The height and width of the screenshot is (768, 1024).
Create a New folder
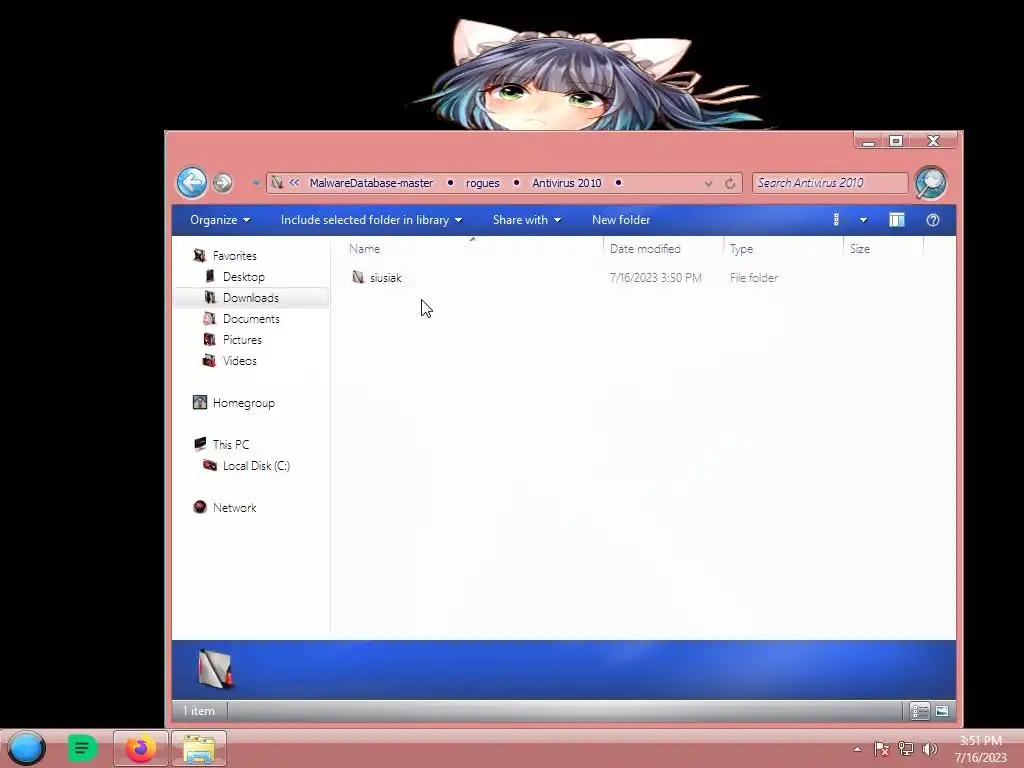621,220
